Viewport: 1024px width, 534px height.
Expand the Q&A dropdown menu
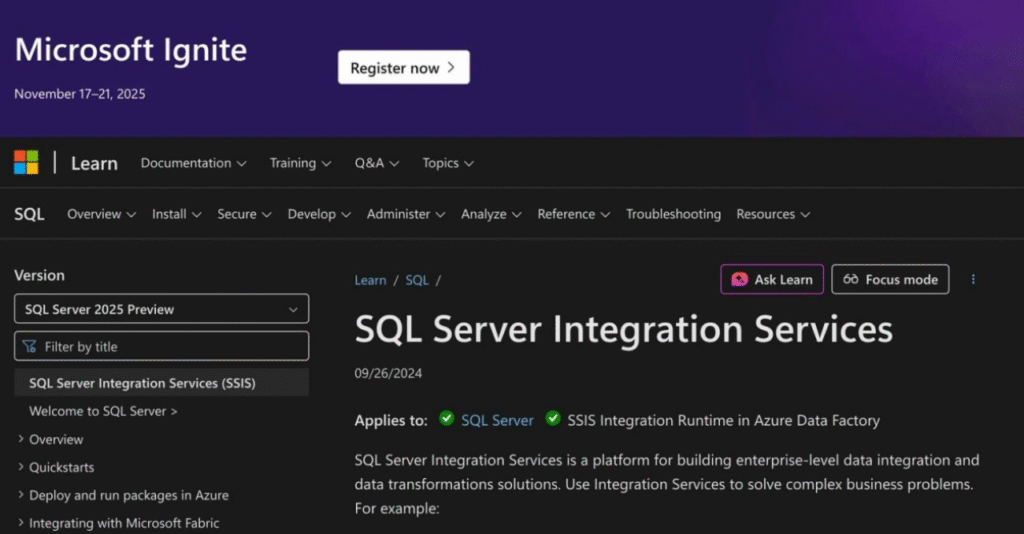[376, 163]
